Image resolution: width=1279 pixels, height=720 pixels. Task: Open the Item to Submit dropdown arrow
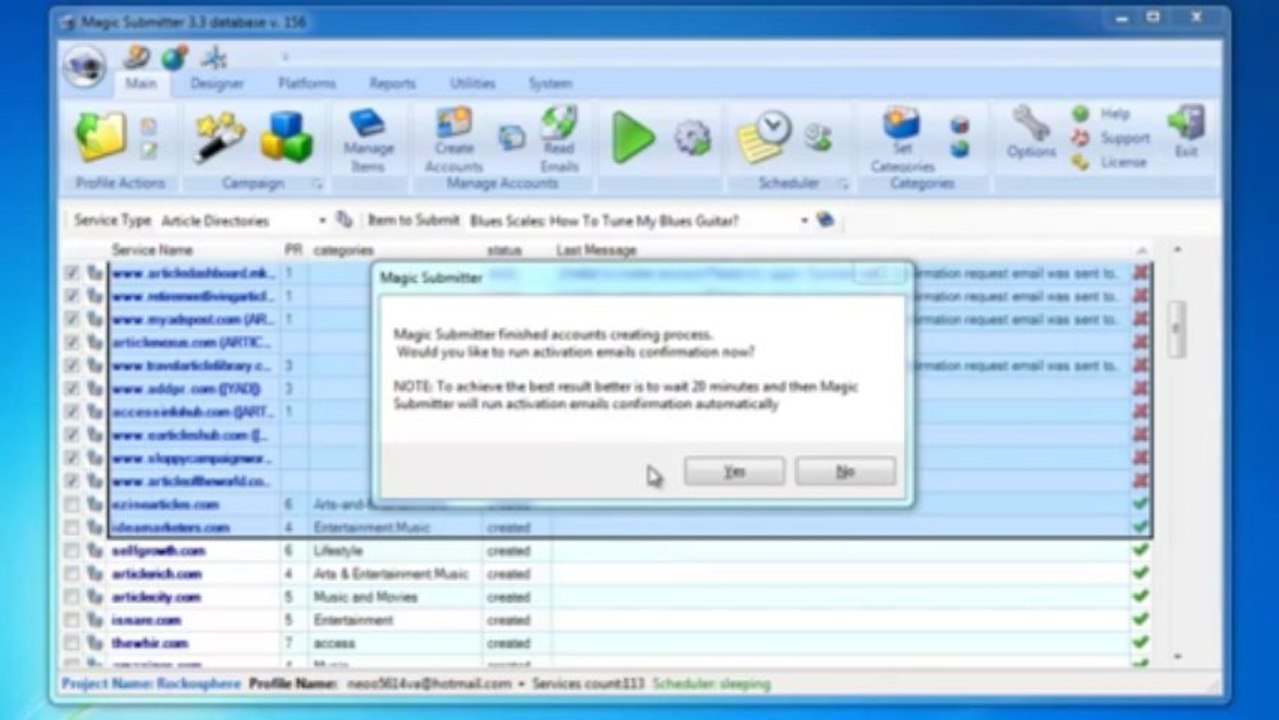[804, 220]
